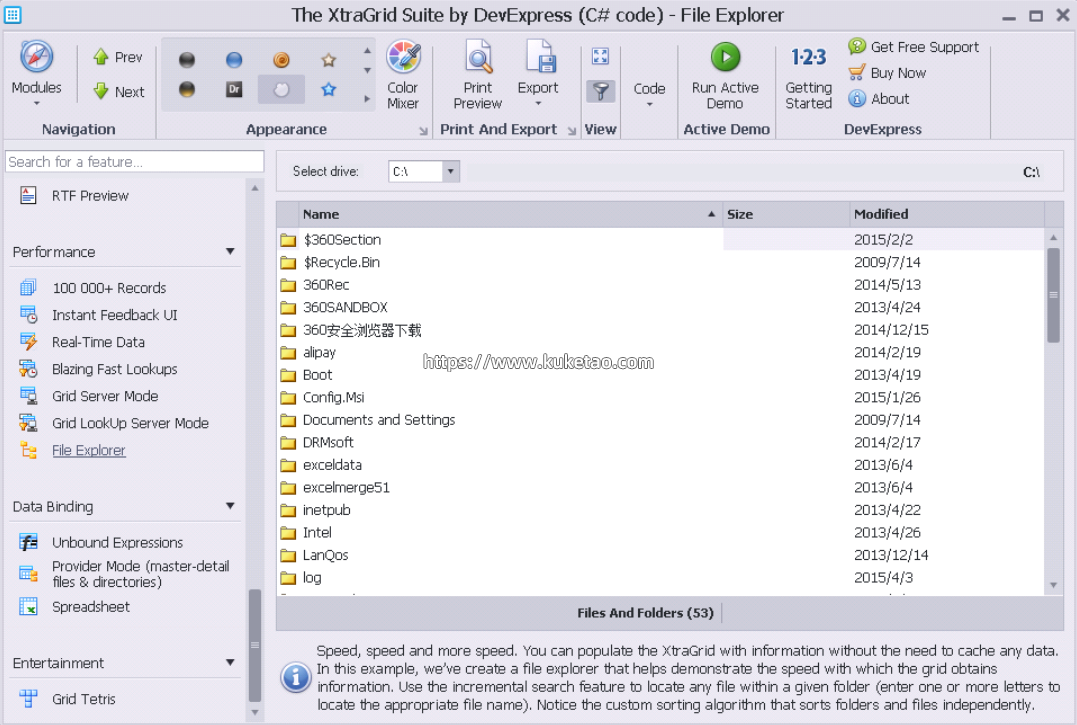This screenshot has height=725, width=1077.
Task: Toggle the filter funnel view button
Action: [x=600, y=91]
